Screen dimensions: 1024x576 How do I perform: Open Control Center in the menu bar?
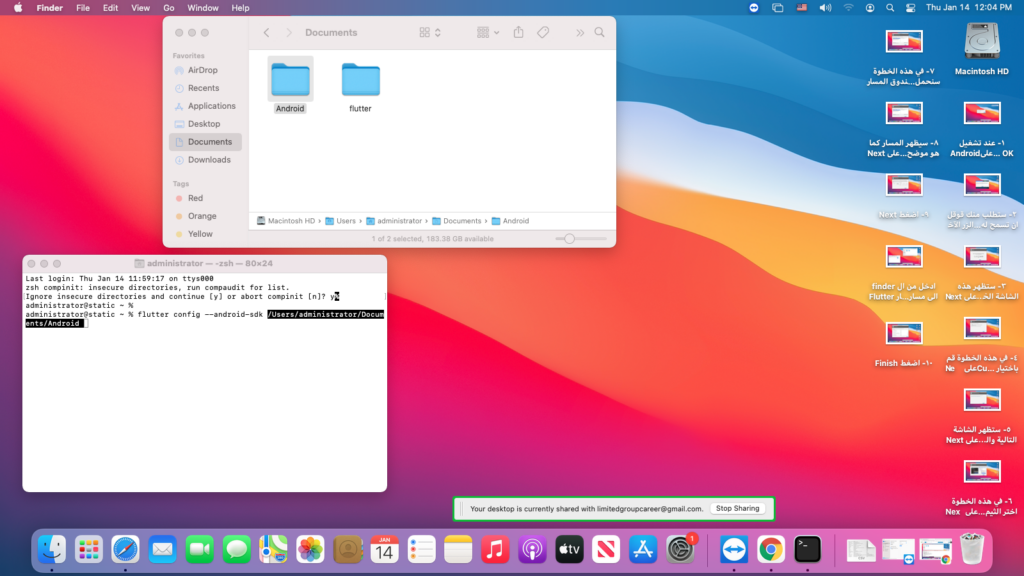coord(910,8)
